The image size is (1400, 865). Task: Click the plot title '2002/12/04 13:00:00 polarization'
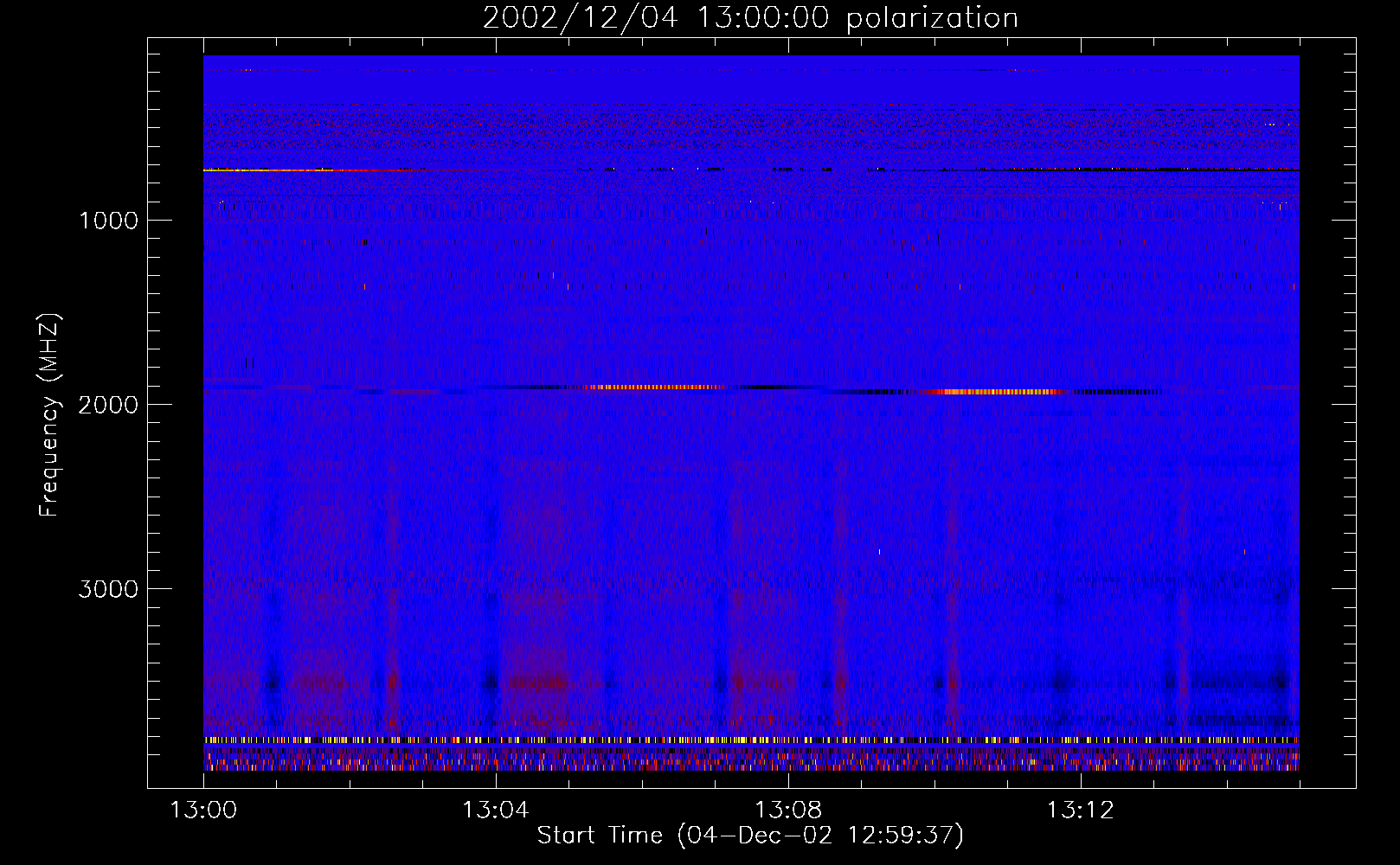pyautogui.click(x=750, y=18)
